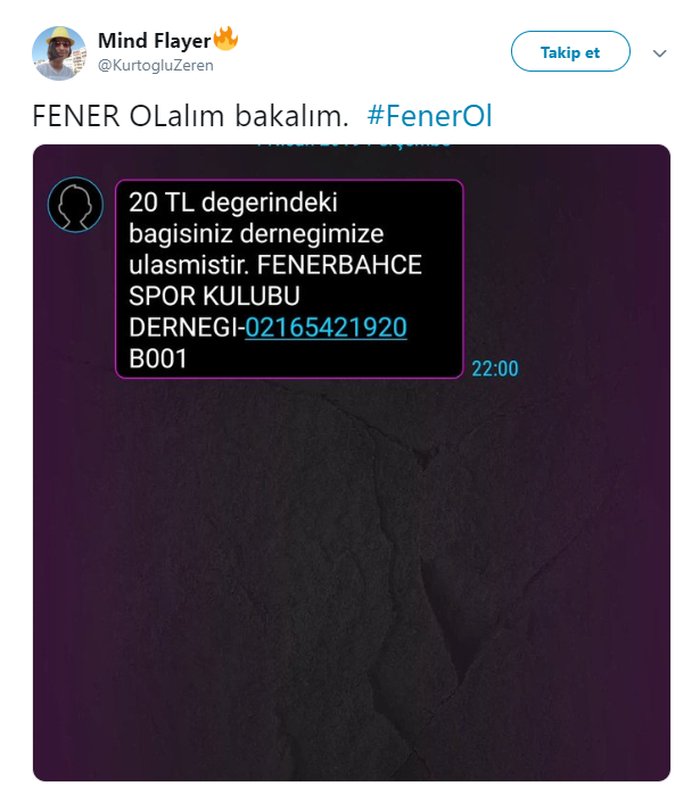Click the 22:00 message timestamp
Viewport: 700px width, 795px height.
(495, 369)
